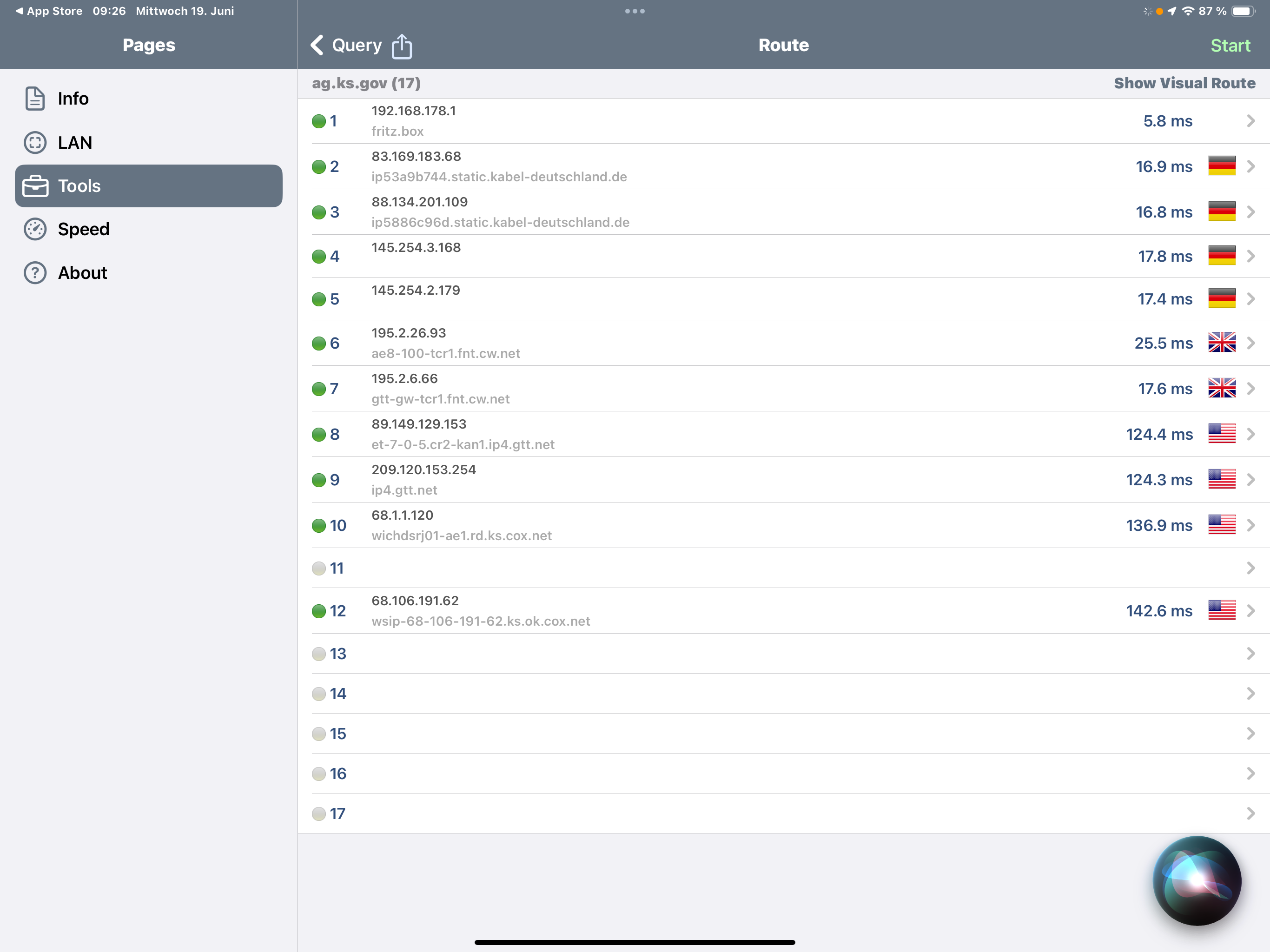Click grey status dot for hop 11
The image size is (1270, 952).
318,569
